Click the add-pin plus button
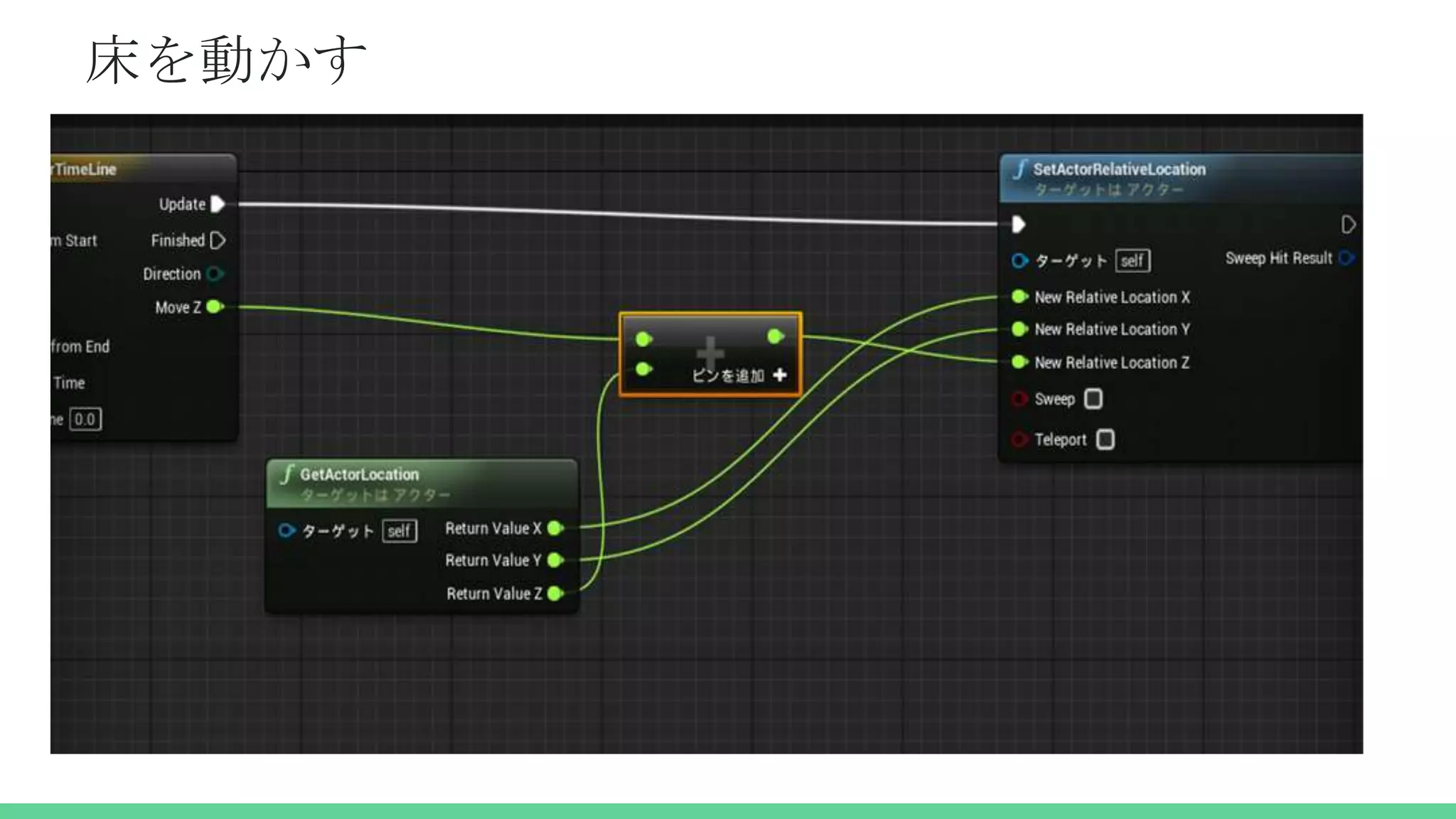The image size is (1456, 819). click(780, 375)
